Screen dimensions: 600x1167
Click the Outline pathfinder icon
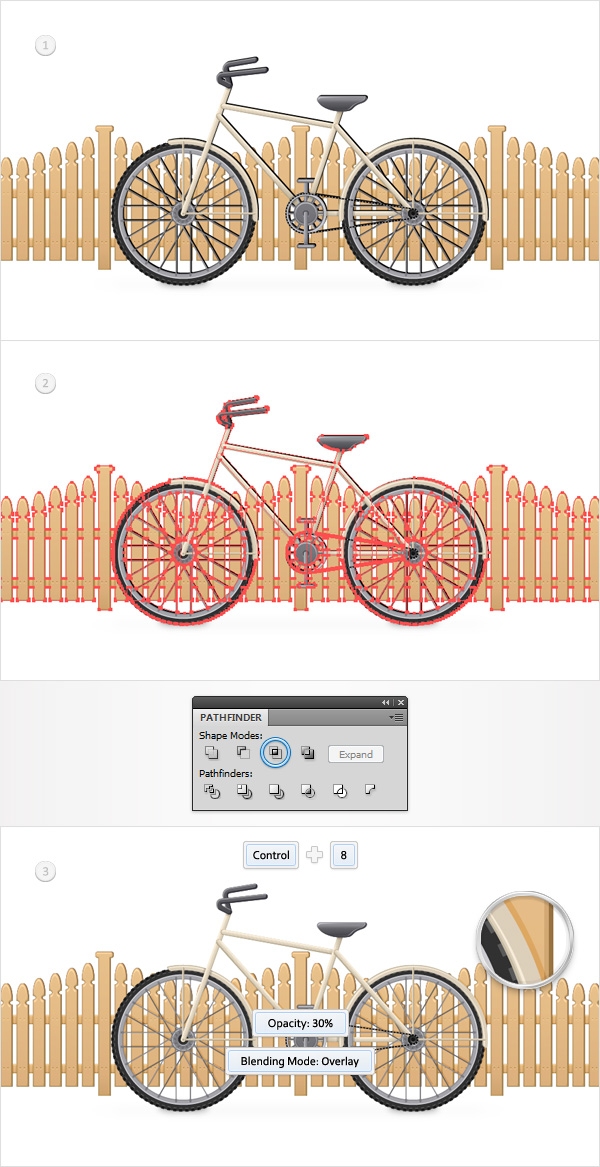pos(339,791)
